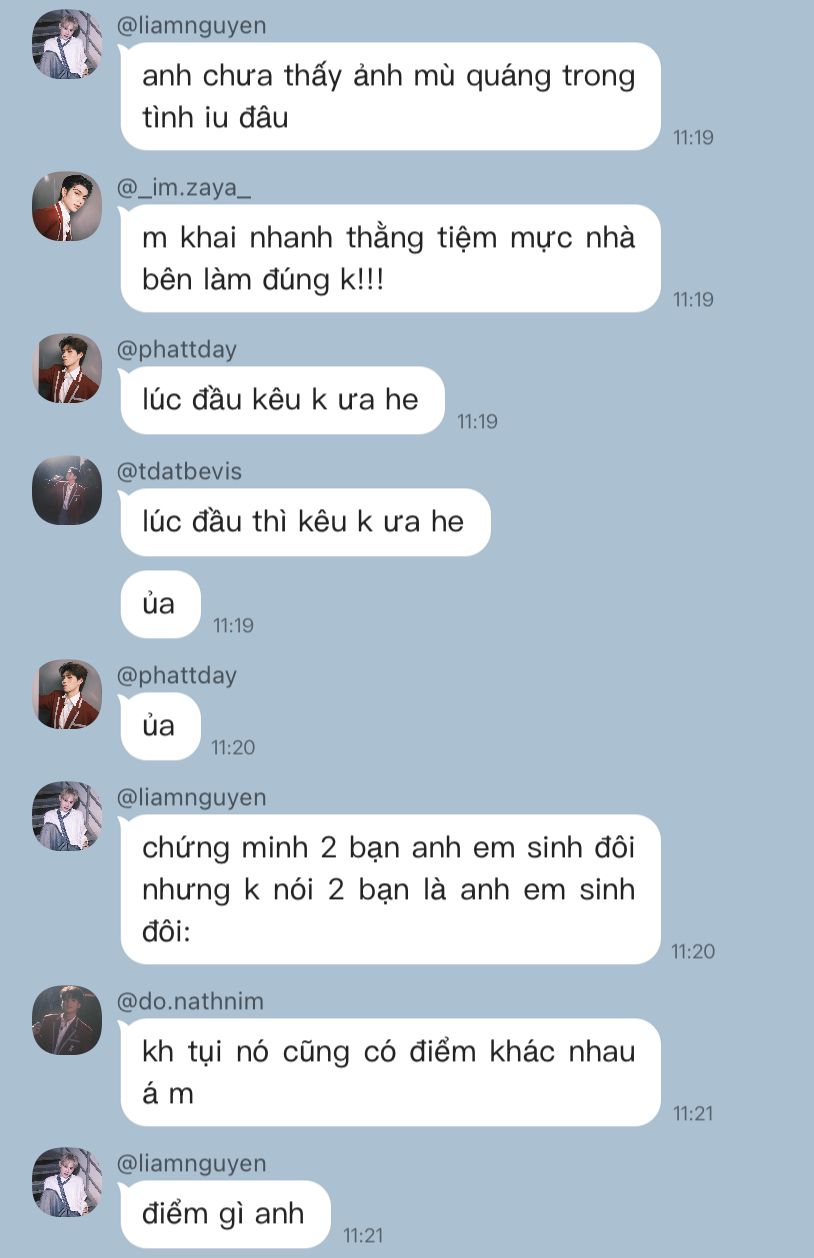Viewport: 814px width, 1258px height.
Task: Select the "ủa" bubble from @phattday
Action: pos(160,726)
